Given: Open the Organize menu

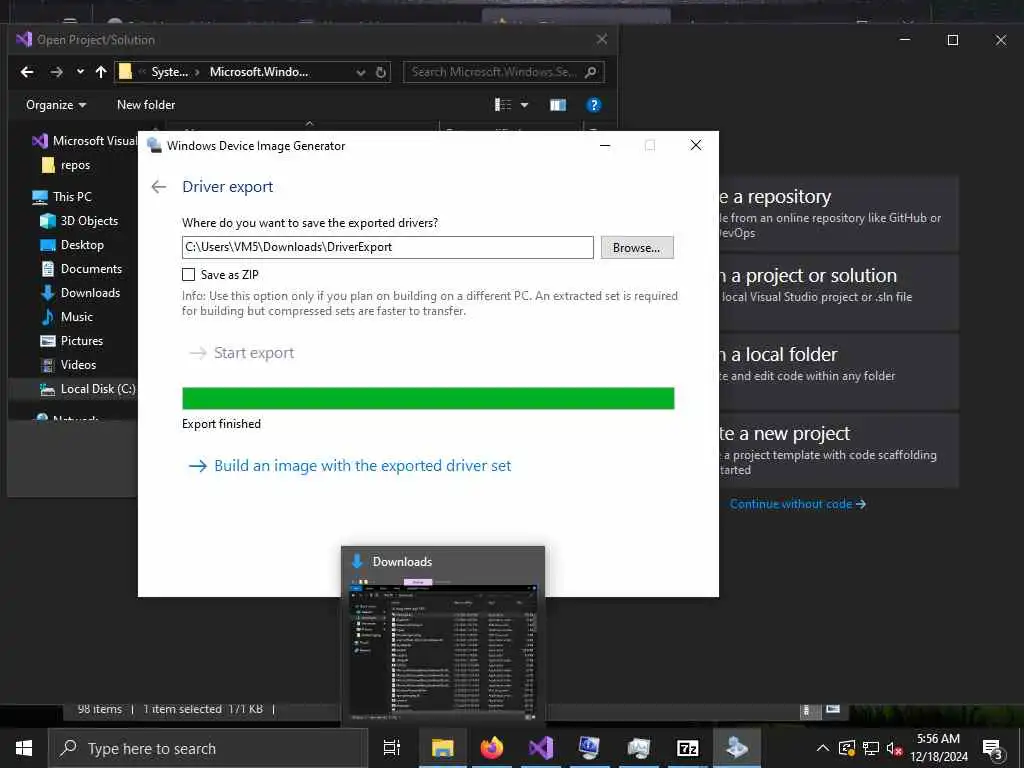Looking at the screenshot, I should pos(56,105).
